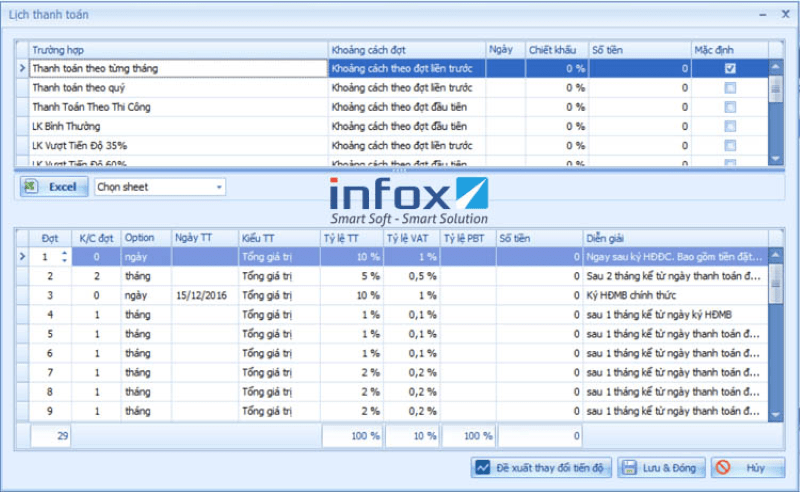Click Tổng giá trị cell in row 3

(x=279, y=296)
